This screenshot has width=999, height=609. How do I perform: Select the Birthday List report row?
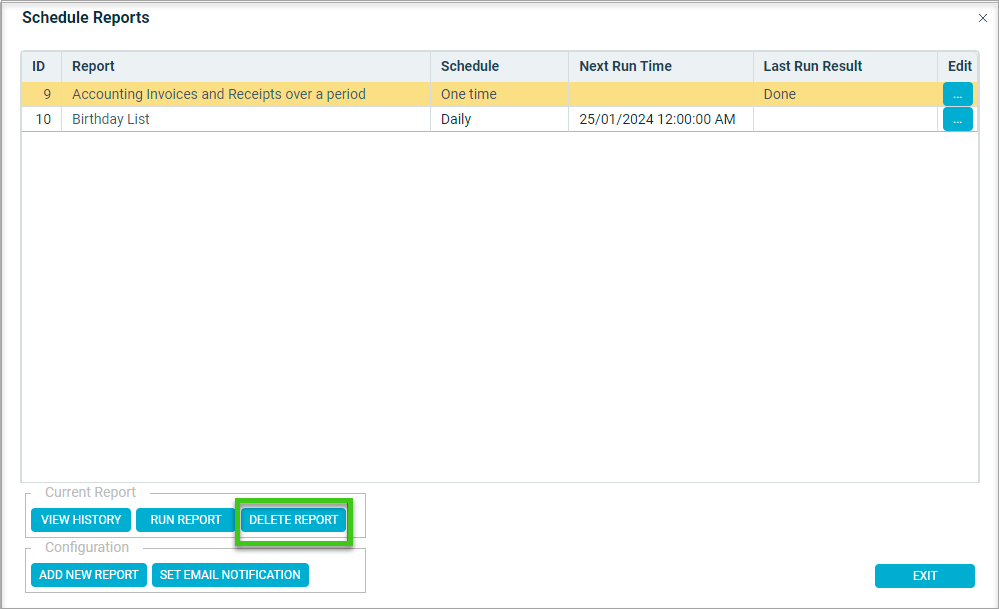[500, 119]
